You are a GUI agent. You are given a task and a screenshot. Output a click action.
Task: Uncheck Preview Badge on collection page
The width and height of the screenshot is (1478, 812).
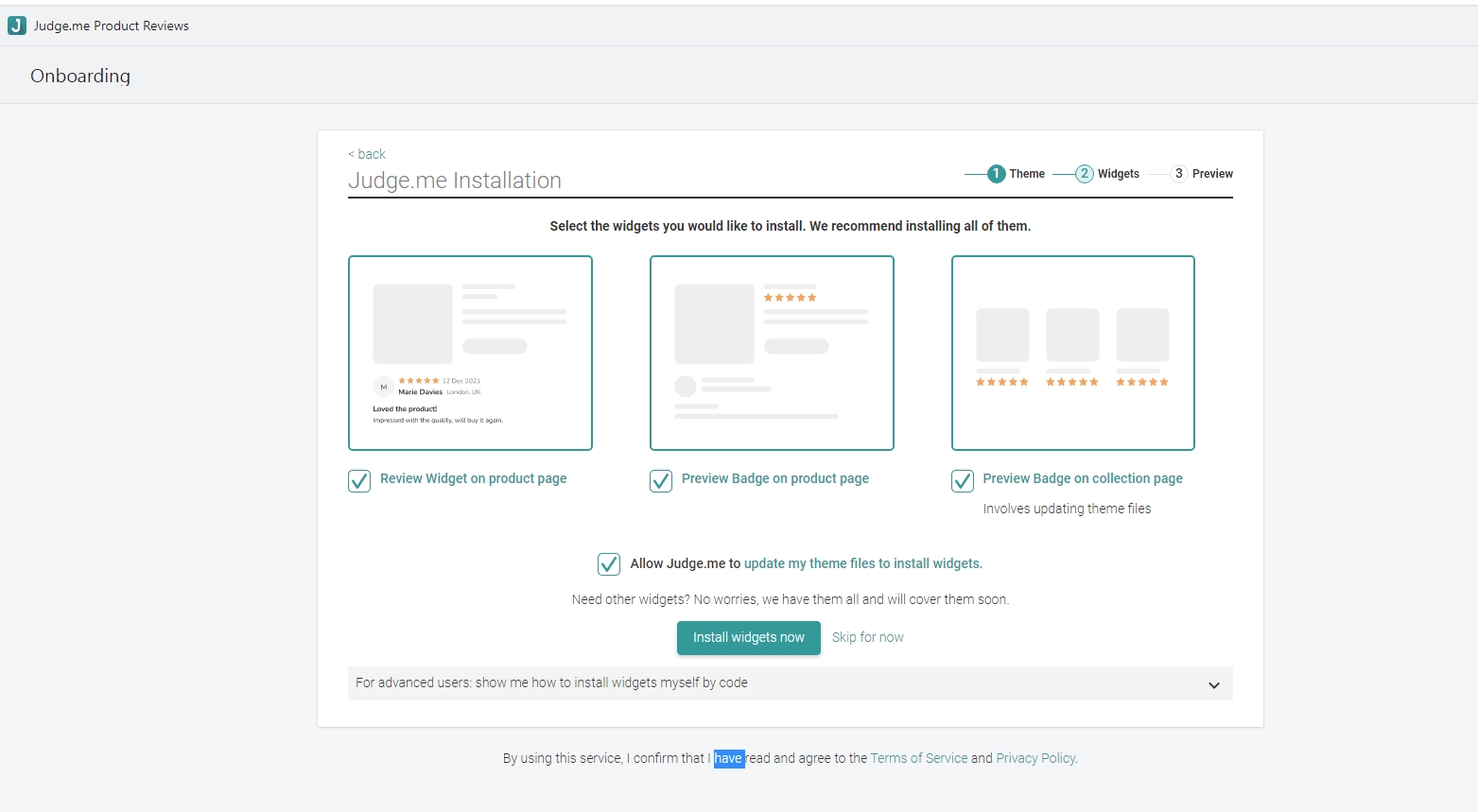click(x=963, y=481)
